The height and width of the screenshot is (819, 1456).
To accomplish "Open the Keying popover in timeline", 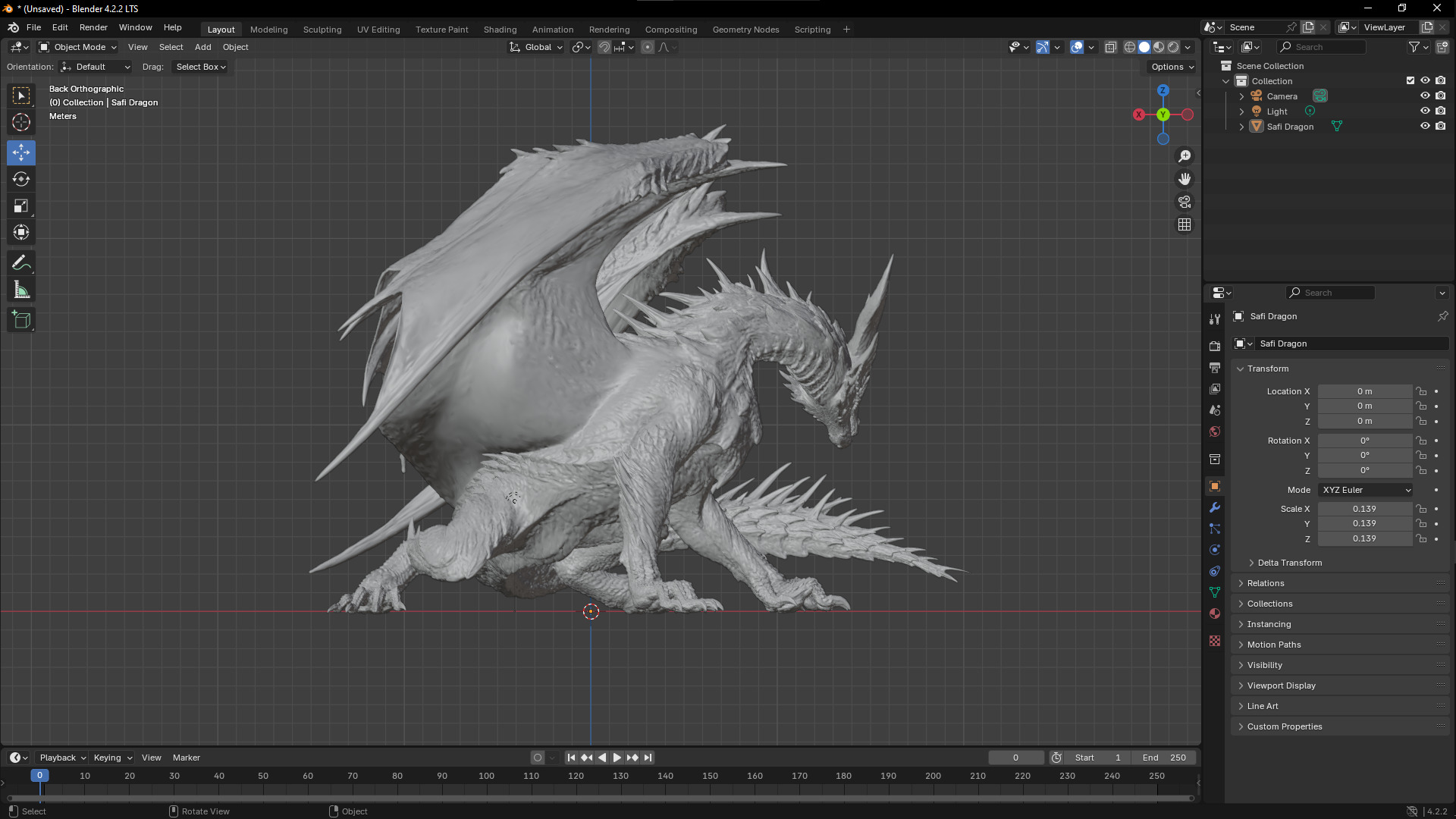I will (x=112, y=758).
